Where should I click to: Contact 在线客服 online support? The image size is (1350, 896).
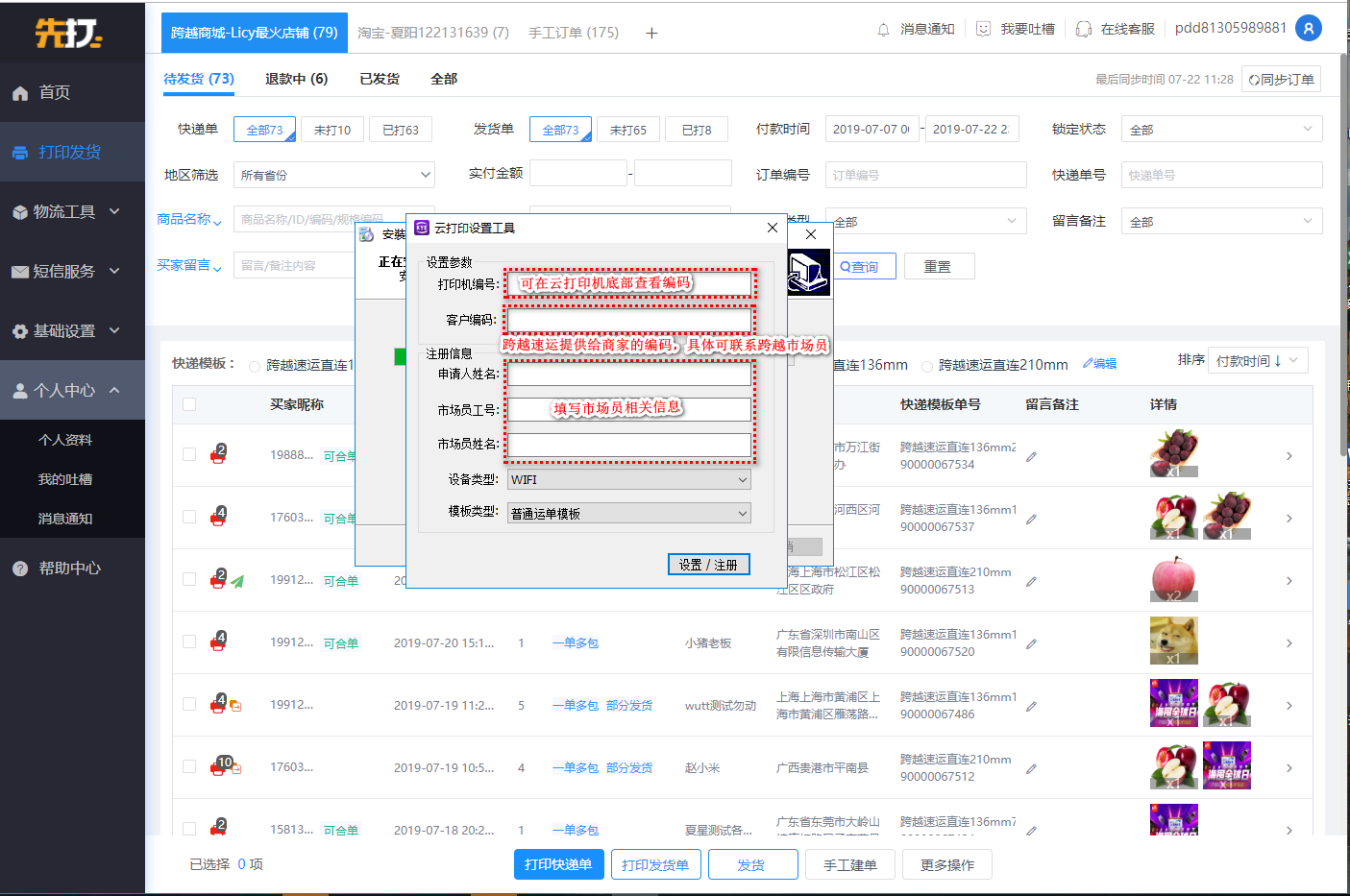(1115, 30)
